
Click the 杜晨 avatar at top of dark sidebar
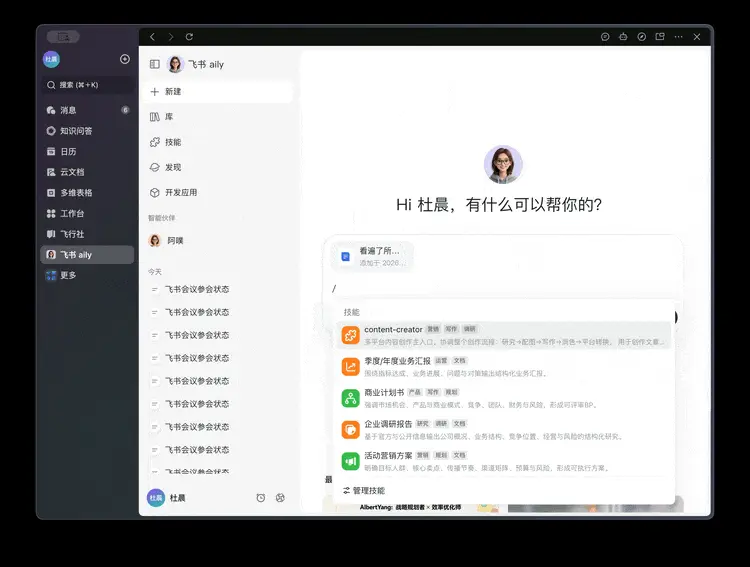click(x=51, y=59)
